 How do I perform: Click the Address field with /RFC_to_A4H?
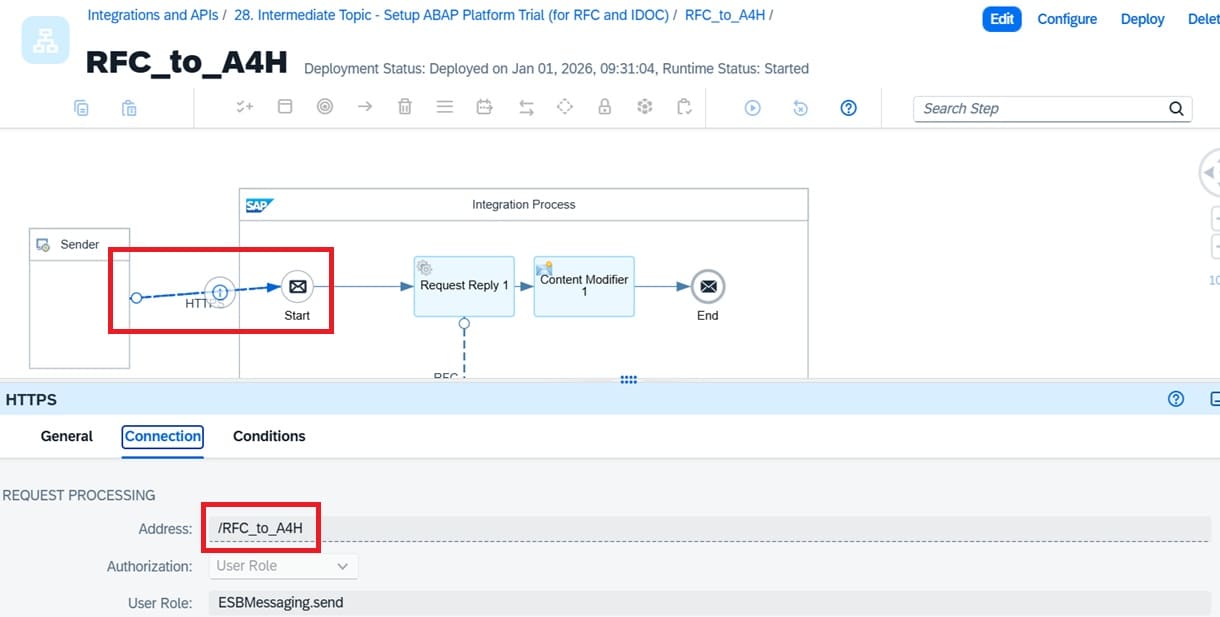click(x=700, y=528)
